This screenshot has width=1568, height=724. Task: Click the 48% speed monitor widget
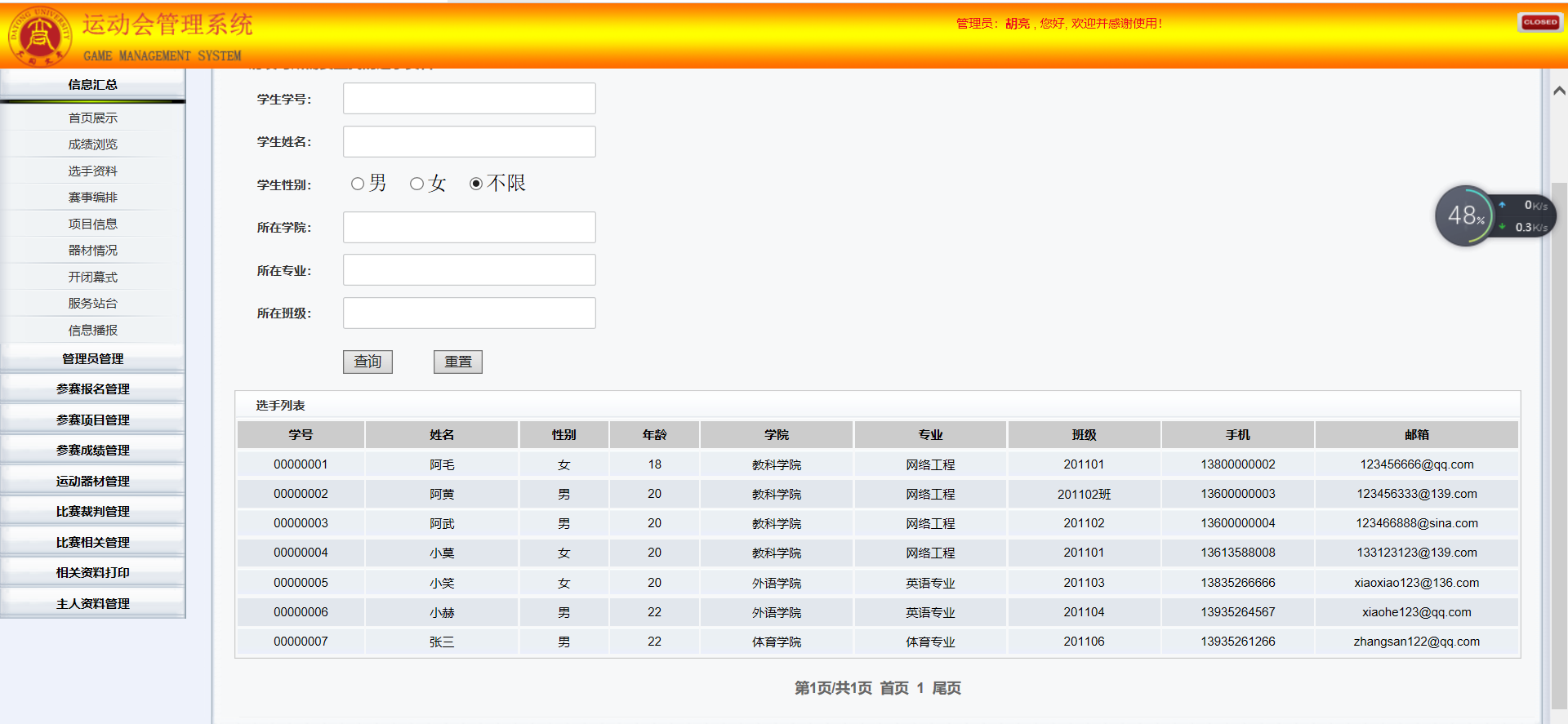click(1465, 216)
